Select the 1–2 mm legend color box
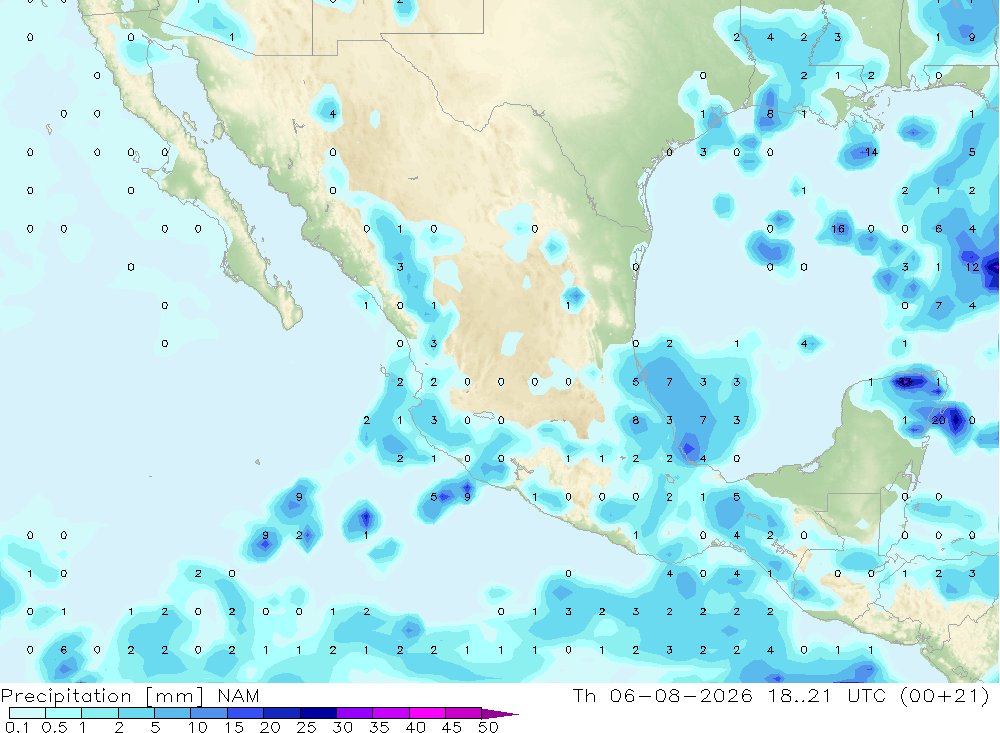 click(100, 713)
